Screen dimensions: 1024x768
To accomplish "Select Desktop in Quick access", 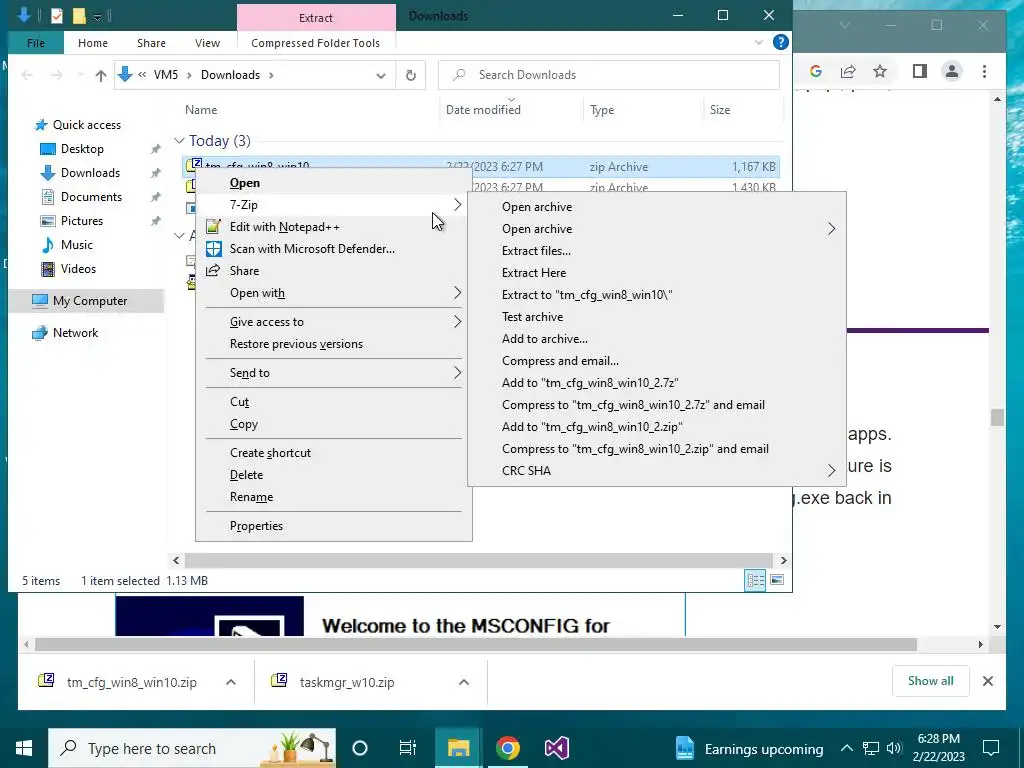I will pos(82,149).
